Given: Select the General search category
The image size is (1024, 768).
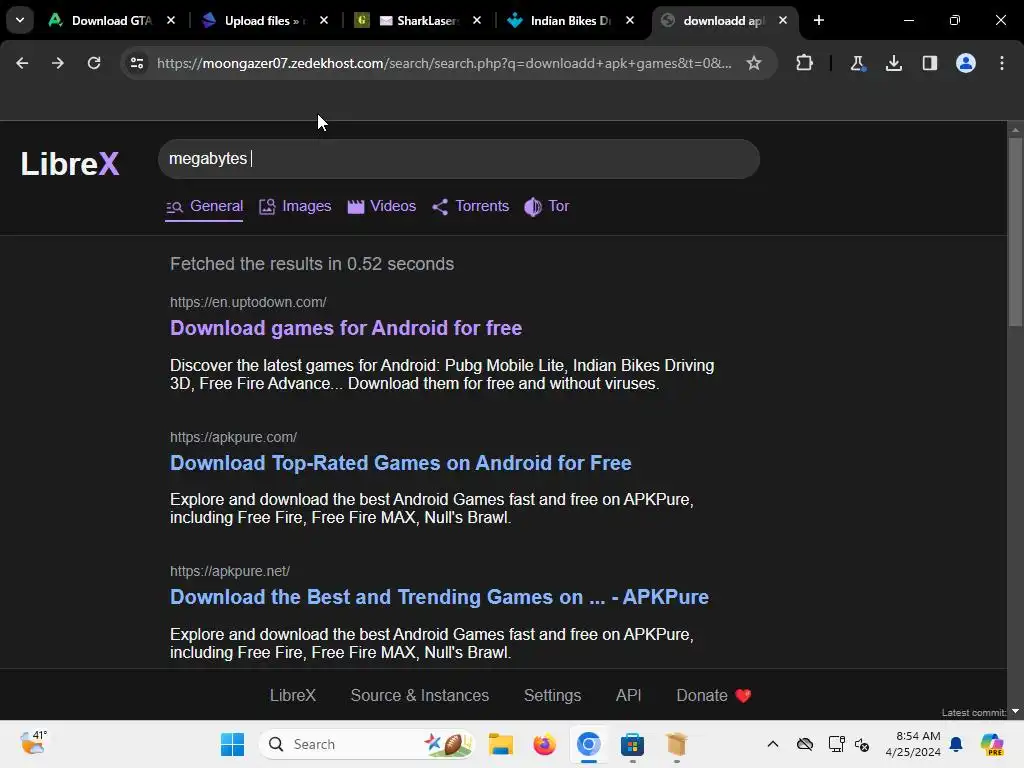Looking at the screenshot, I should (x=204, y=206).
